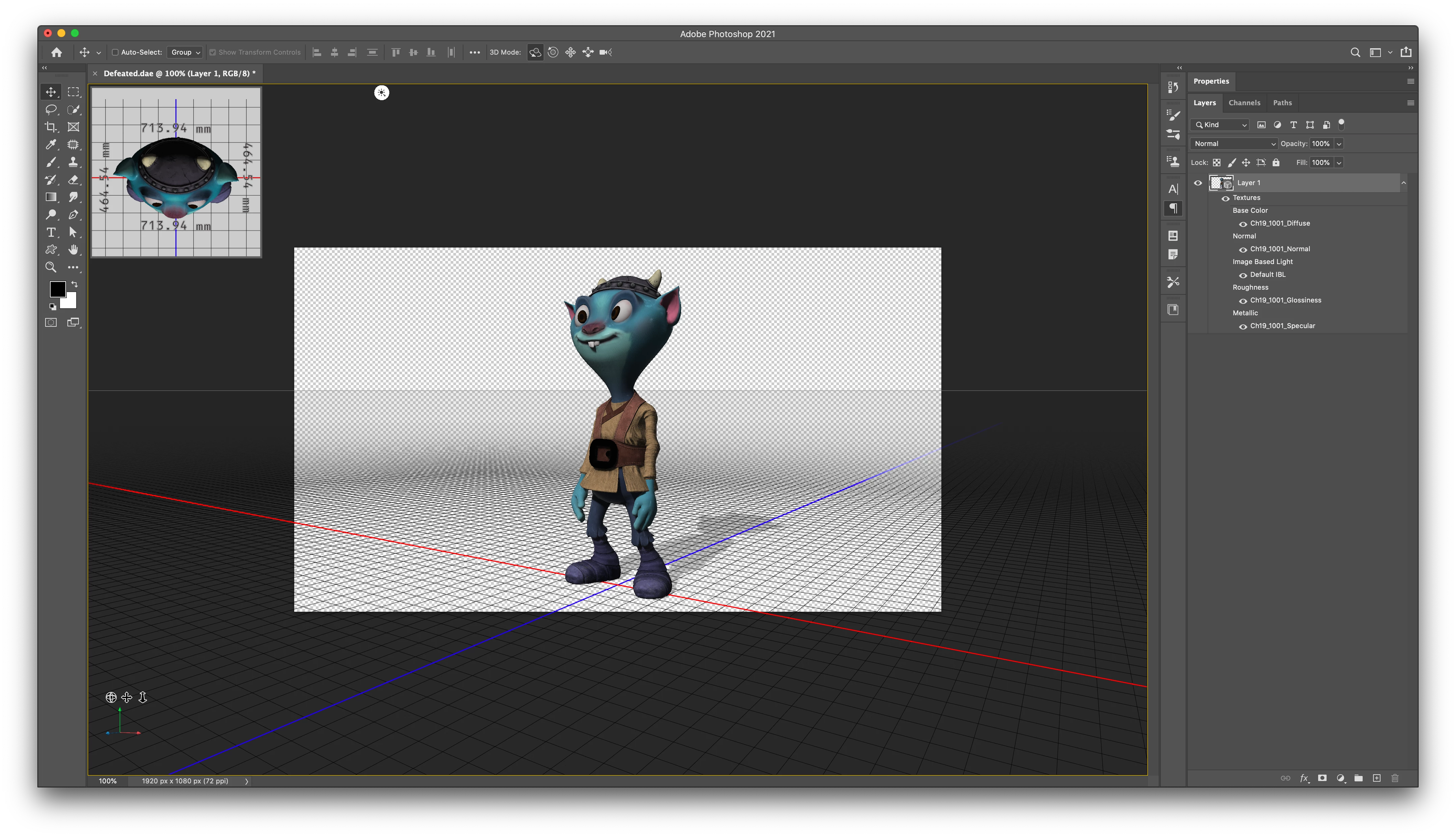This screenshot has height=837, width=1456.
Task: Select the Eyedropper tool
Action: pyautogui.click(x=51, y=145)
